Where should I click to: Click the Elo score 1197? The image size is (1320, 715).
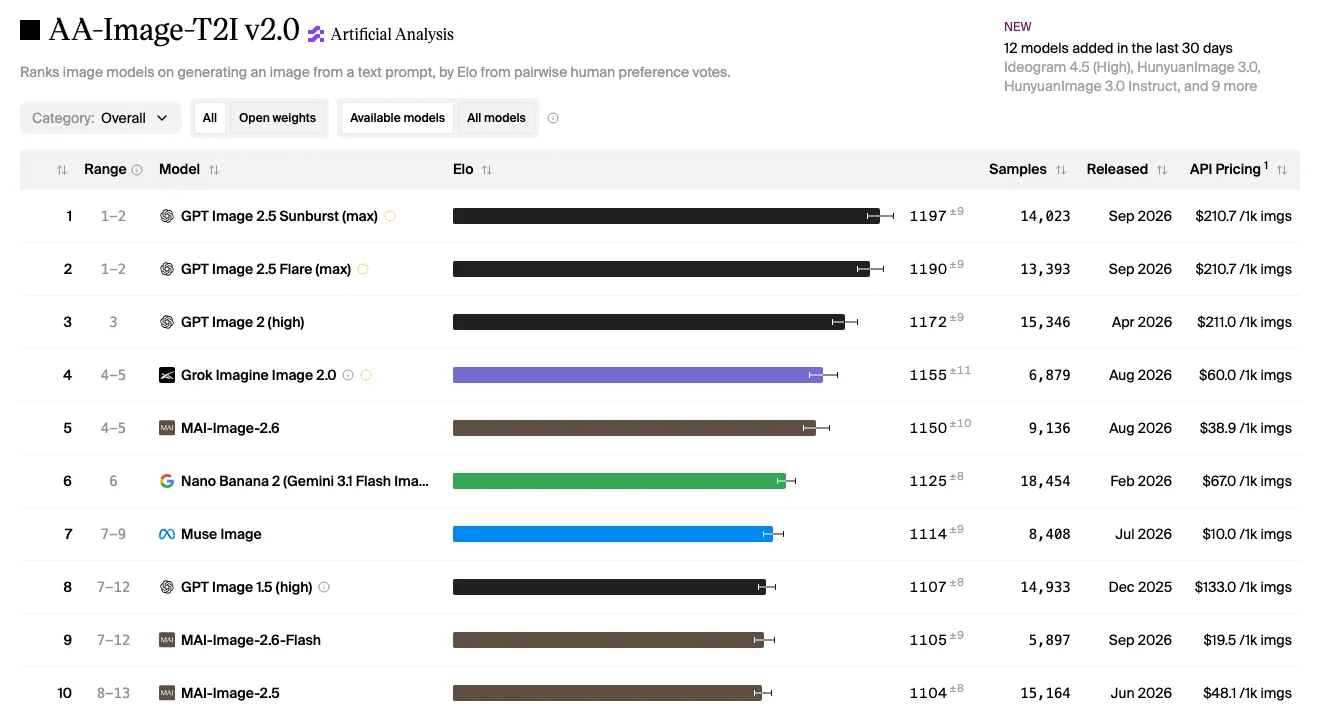coord(928,216)
